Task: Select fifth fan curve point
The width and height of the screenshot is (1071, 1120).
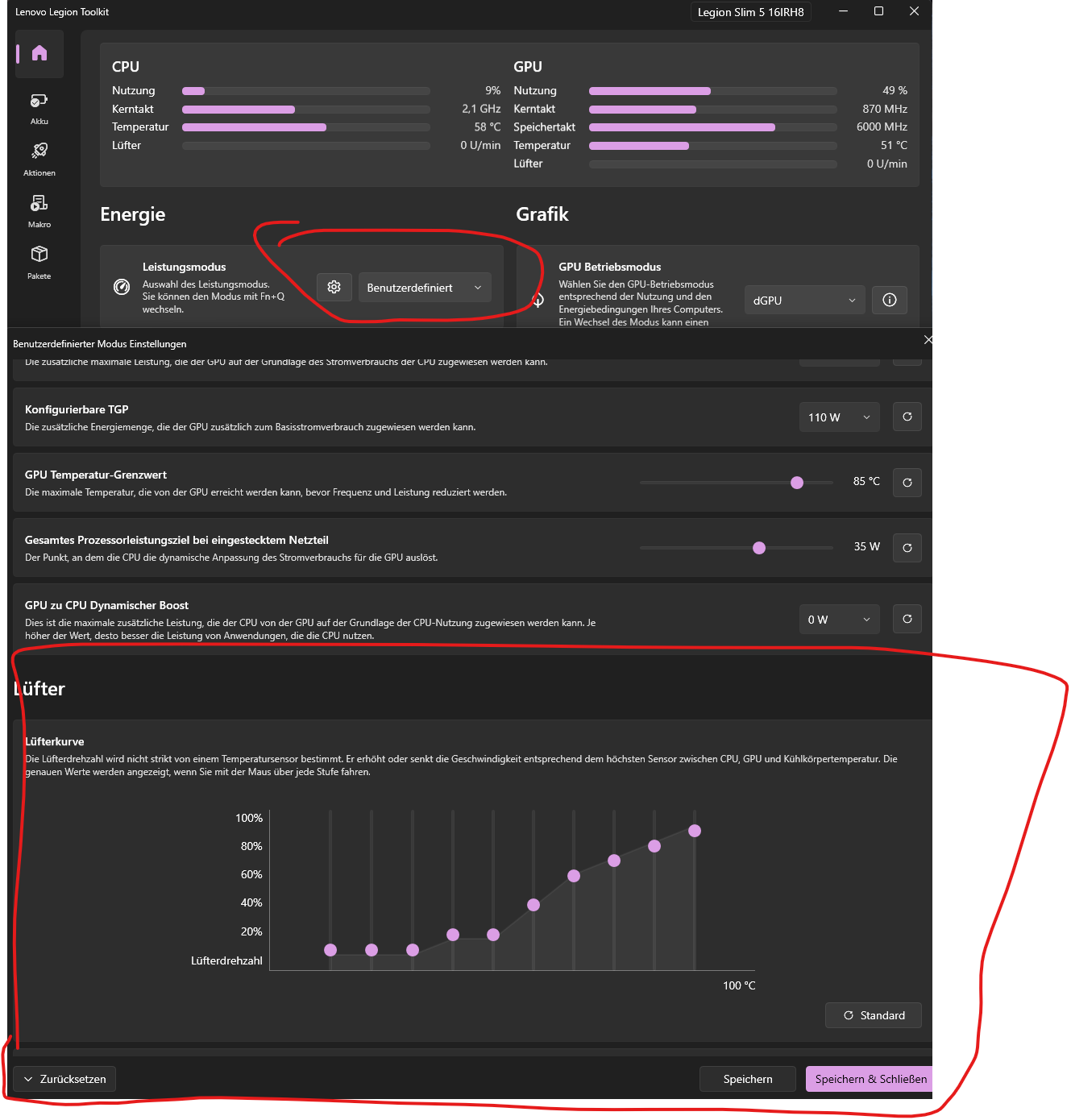Action: coord(493,935)
